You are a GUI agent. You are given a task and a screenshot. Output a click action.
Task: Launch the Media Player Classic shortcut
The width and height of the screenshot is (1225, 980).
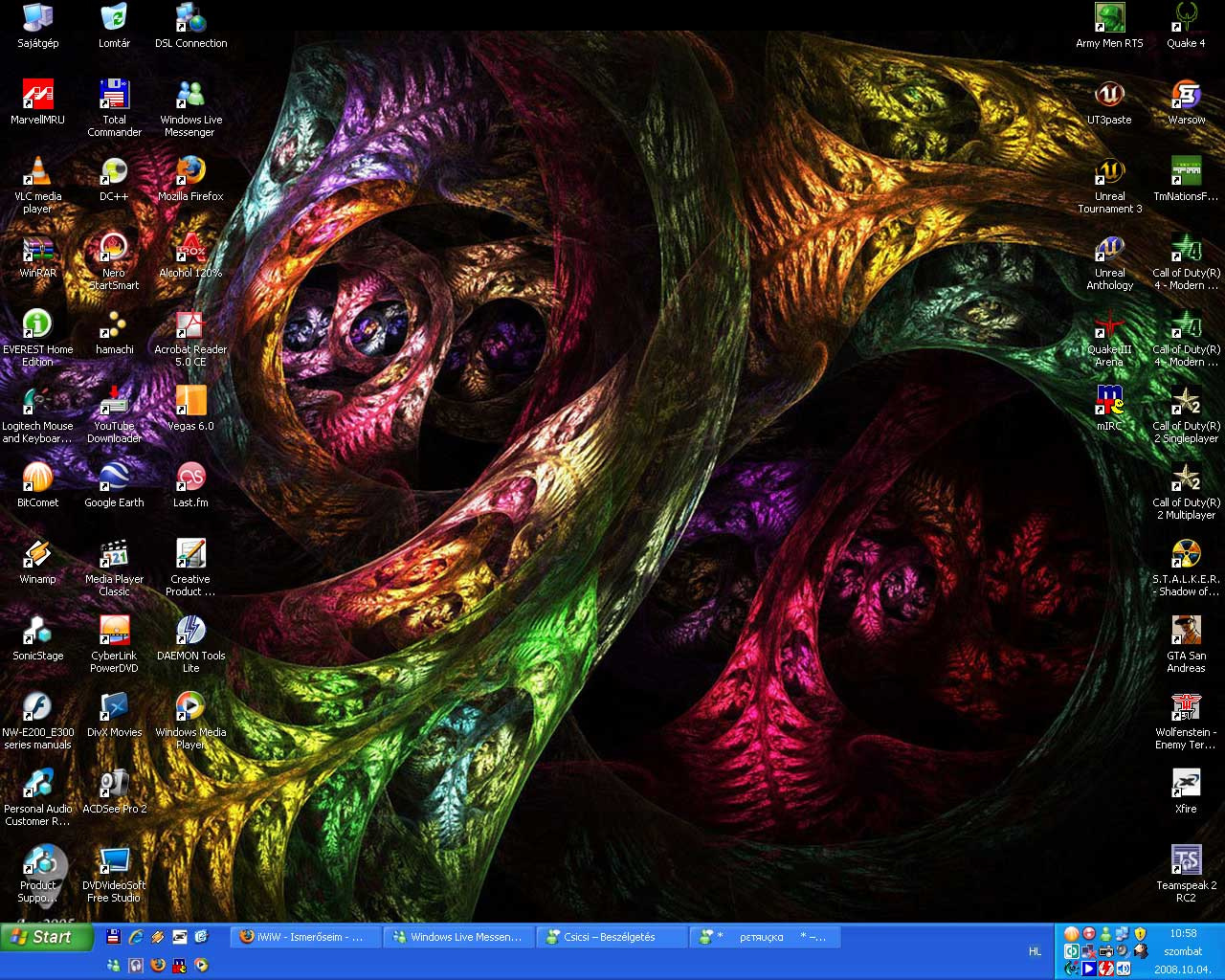pos(115,568)
